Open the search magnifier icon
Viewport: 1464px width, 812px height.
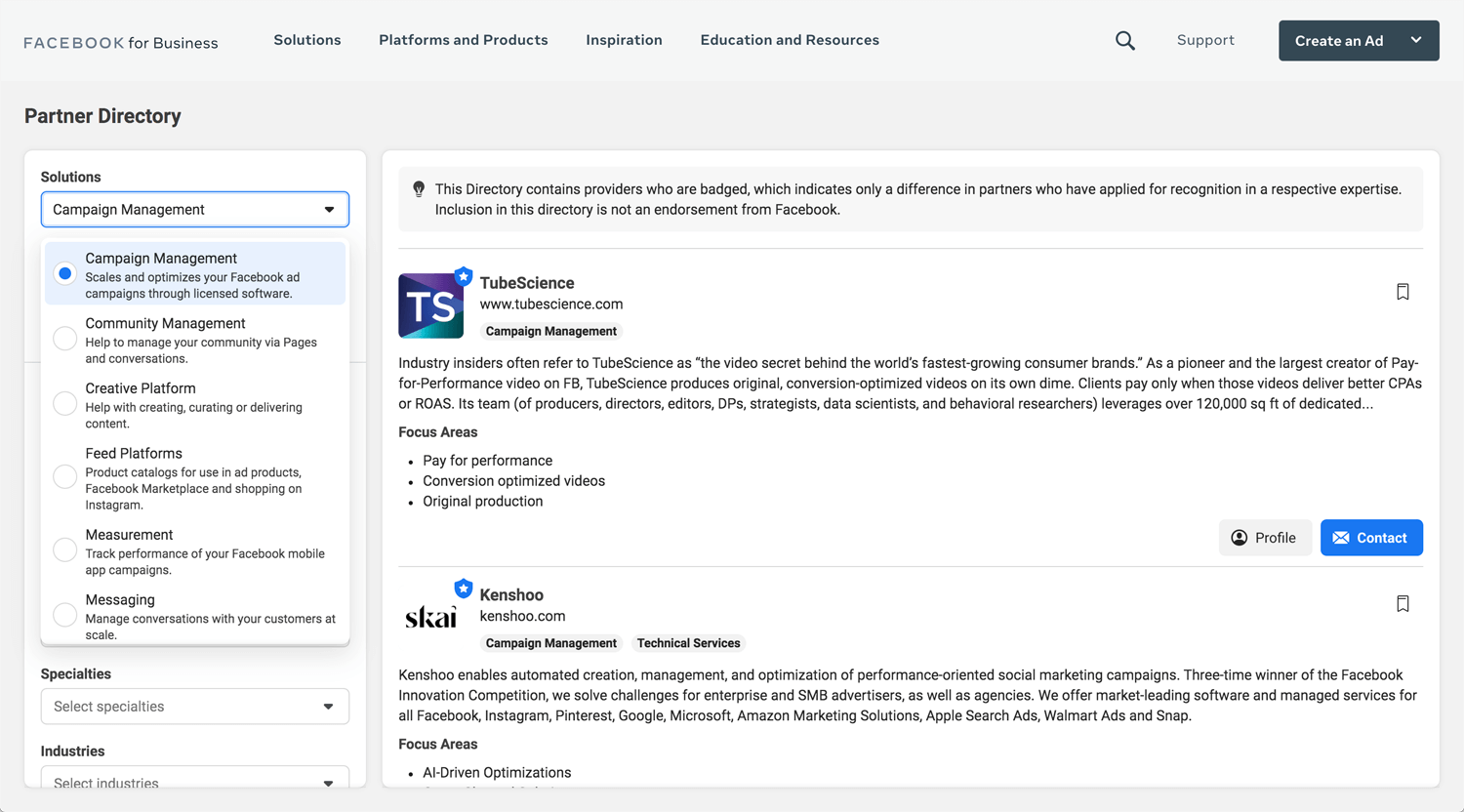1125,41
